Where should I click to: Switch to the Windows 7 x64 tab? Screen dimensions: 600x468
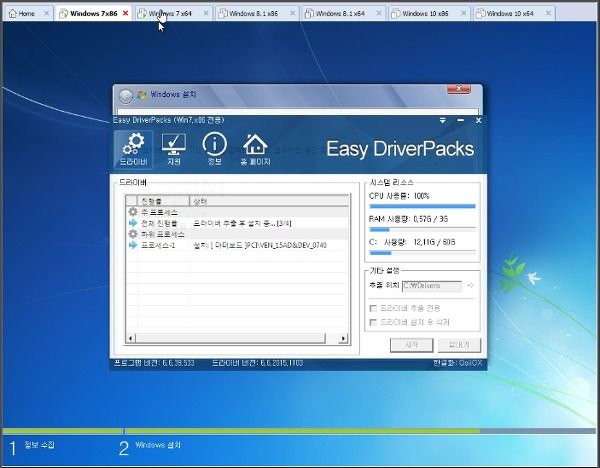(x=170, y=13)
